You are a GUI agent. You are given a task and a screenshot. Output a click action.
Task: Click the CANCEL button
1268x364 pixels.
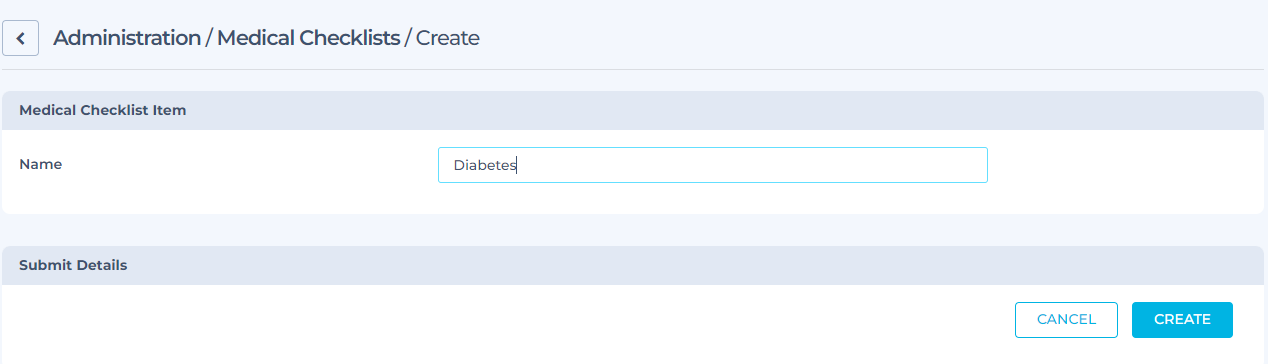click(1066, 320)
